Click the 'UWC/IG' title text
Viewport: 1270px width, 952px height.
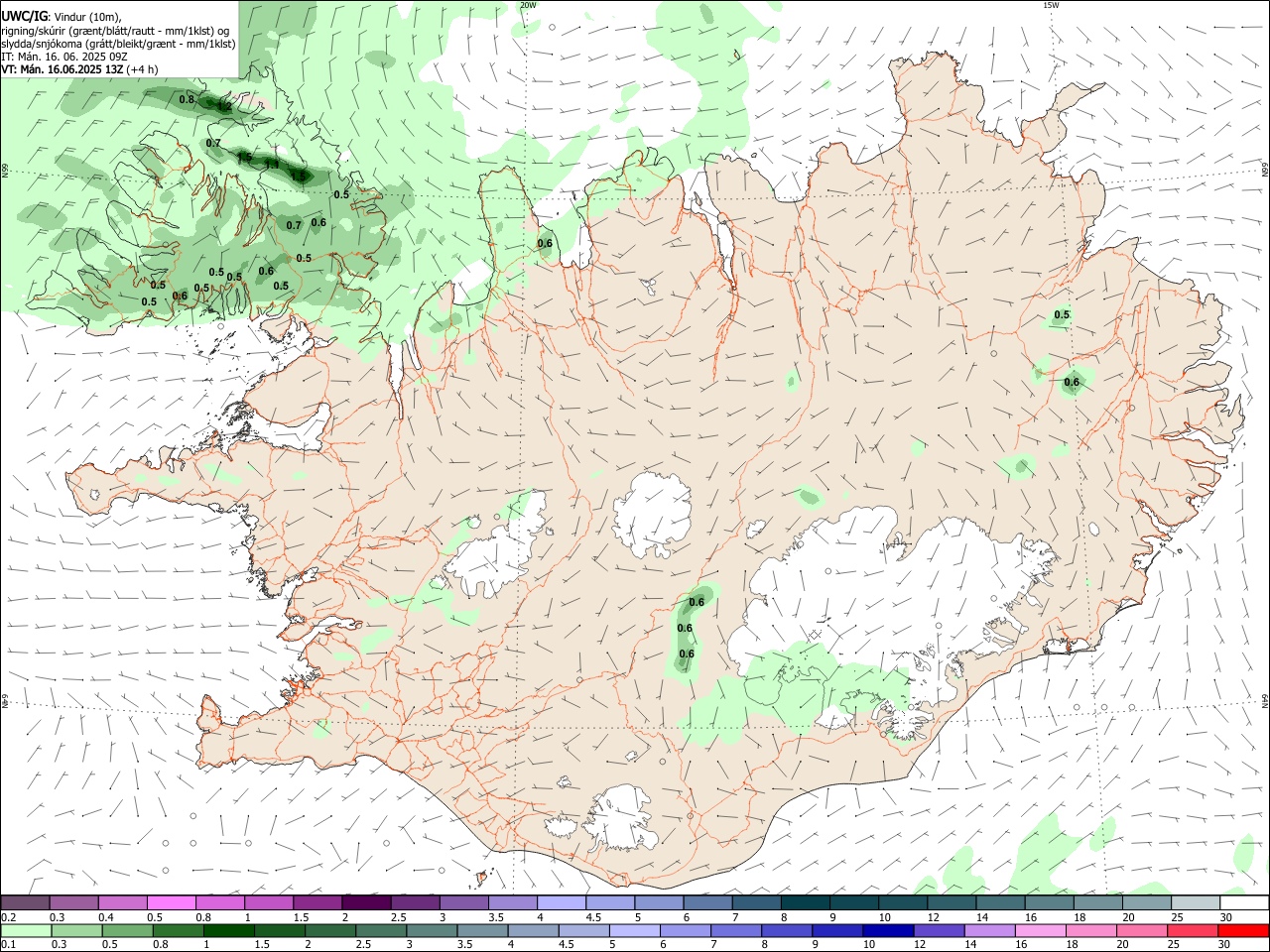25,16
